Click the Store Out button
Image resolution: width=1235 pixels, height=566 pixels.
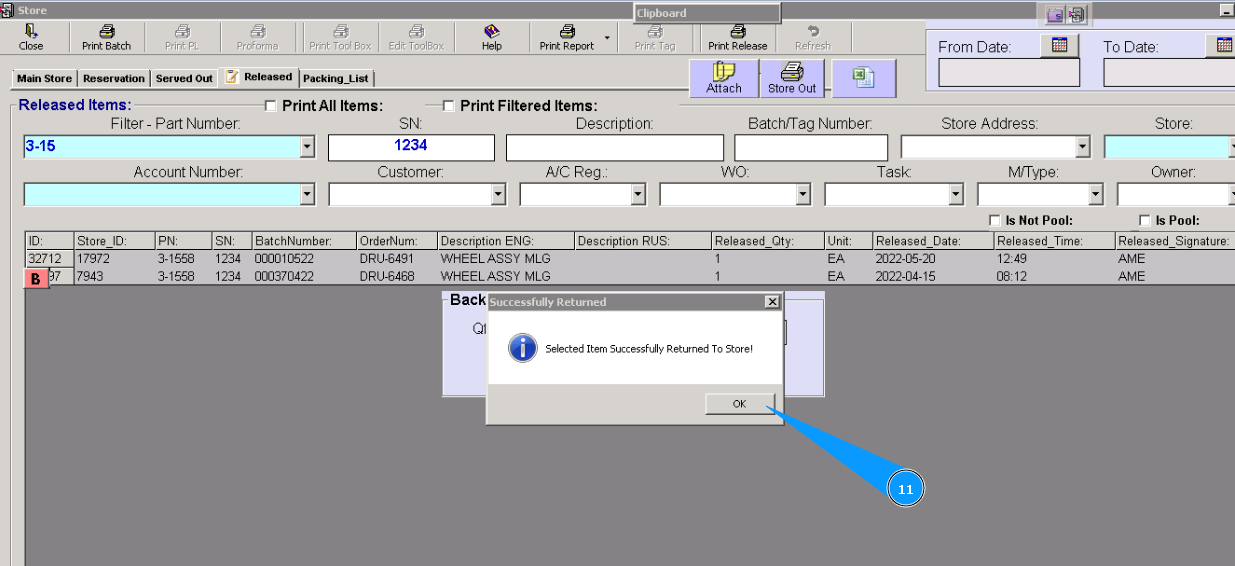pos(792,78)
